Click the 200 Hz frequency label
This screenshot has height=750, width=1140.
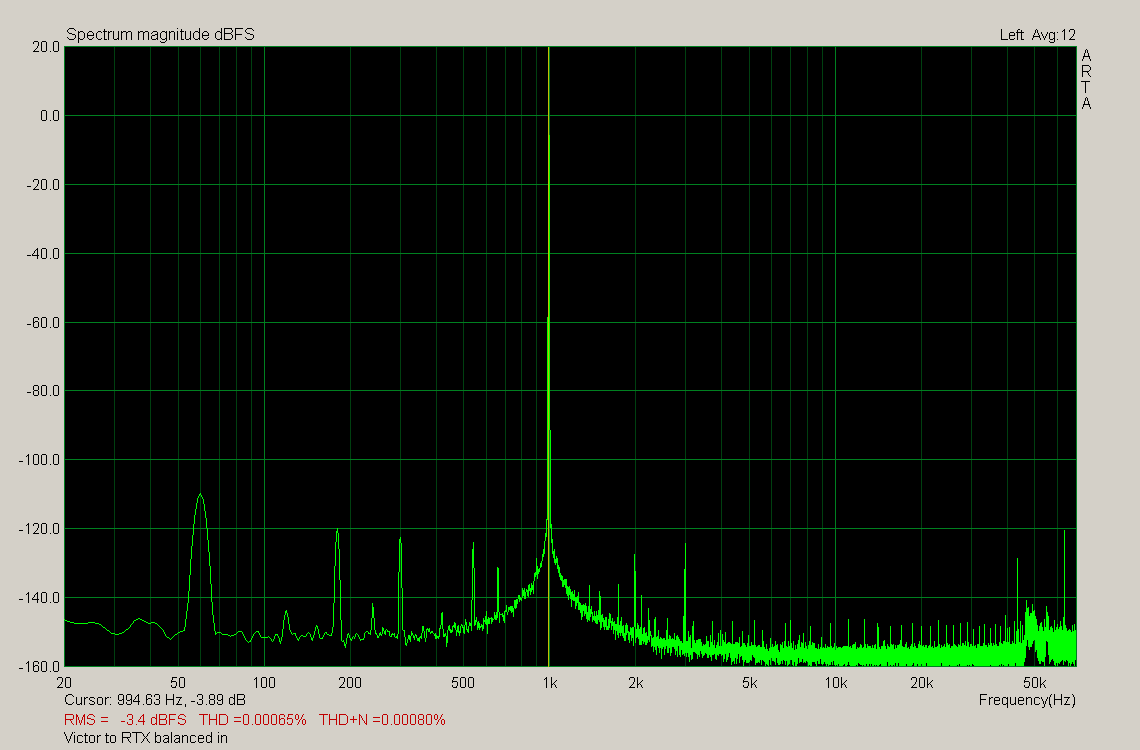click(350, 682)
